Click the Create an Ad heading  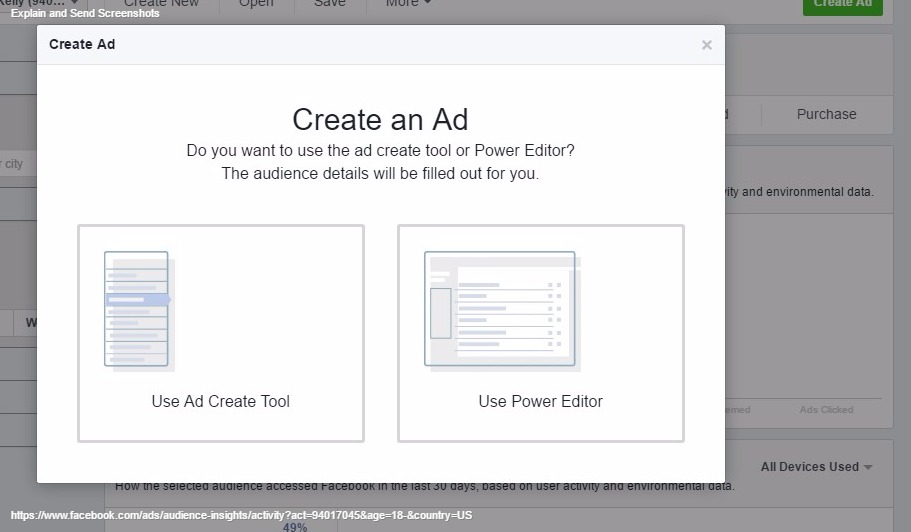[380, 120]
